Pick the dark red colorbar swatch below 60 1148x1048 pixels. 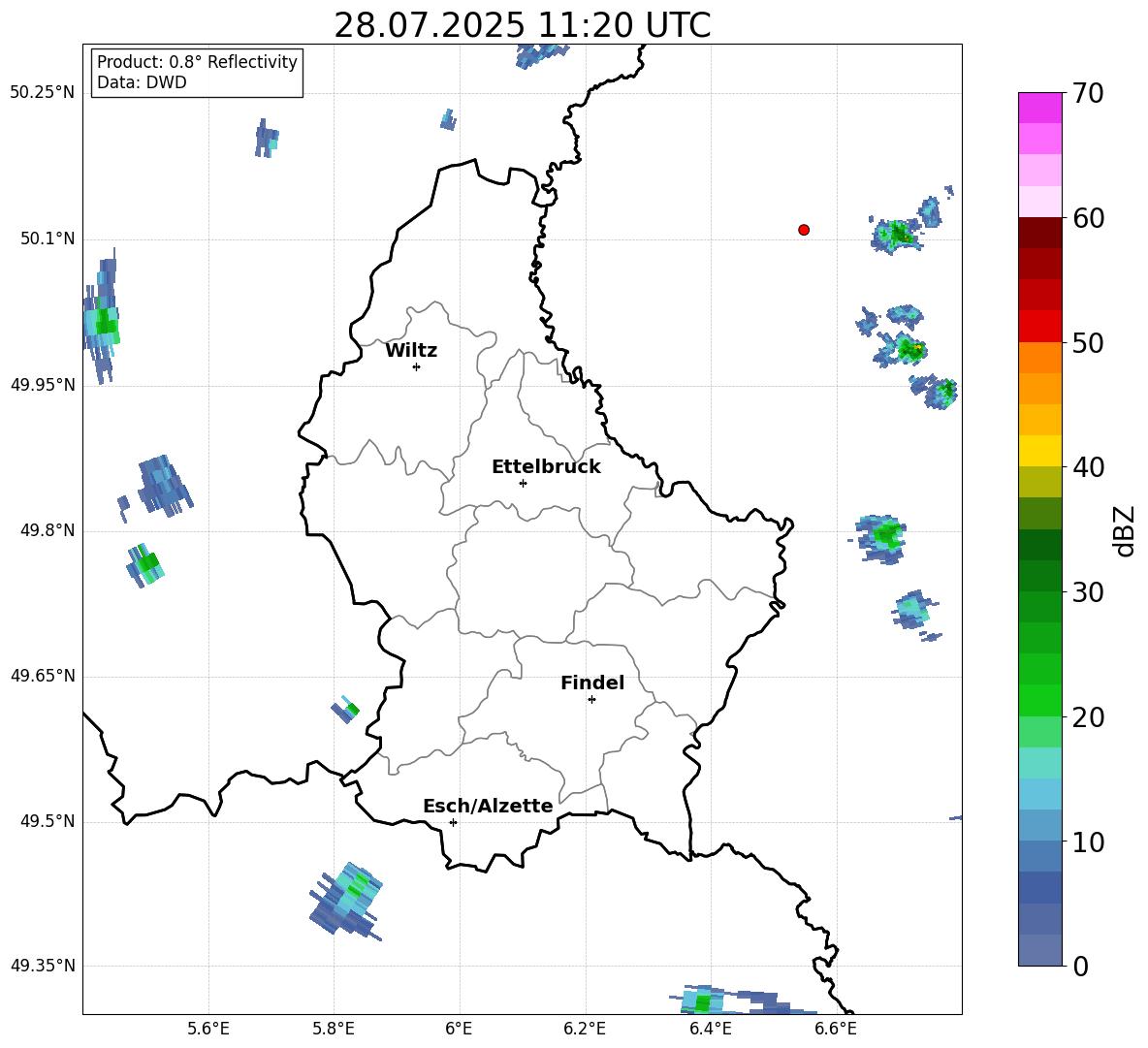tap(1039, 233)
